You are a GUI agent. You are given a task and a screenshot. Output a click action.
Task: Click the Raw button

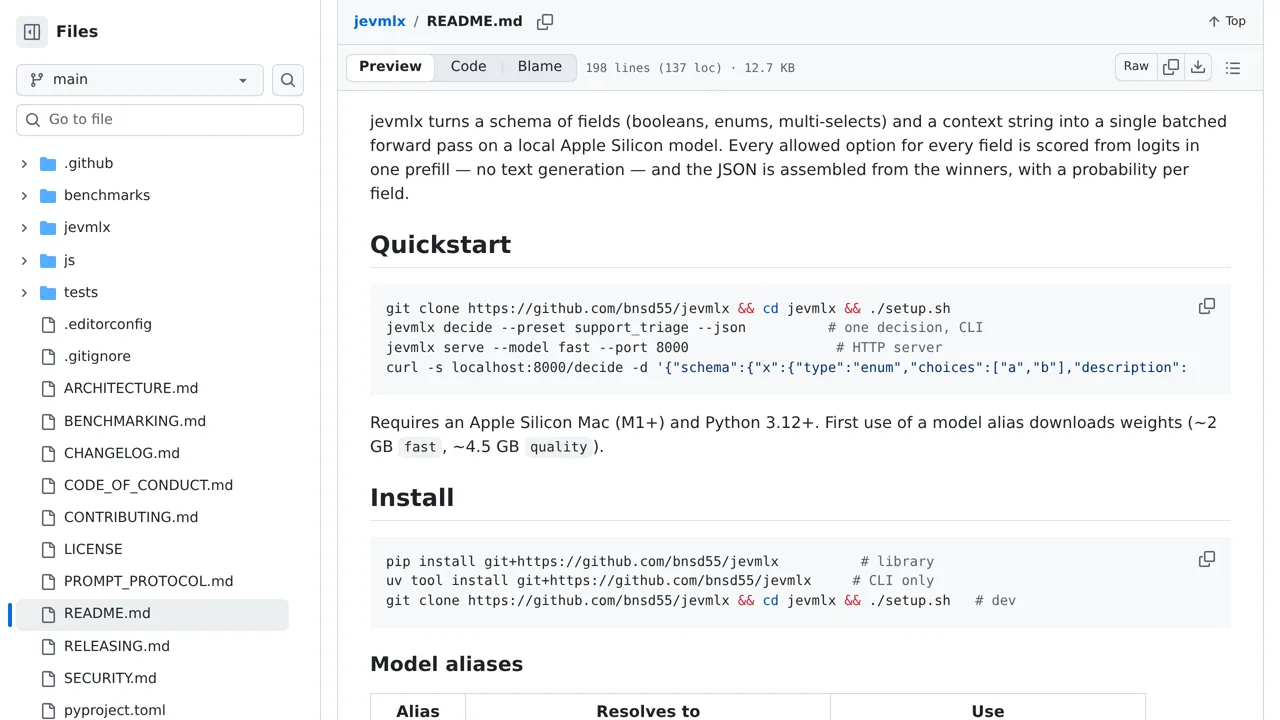pyautogui.click(x=1136, y=67)
